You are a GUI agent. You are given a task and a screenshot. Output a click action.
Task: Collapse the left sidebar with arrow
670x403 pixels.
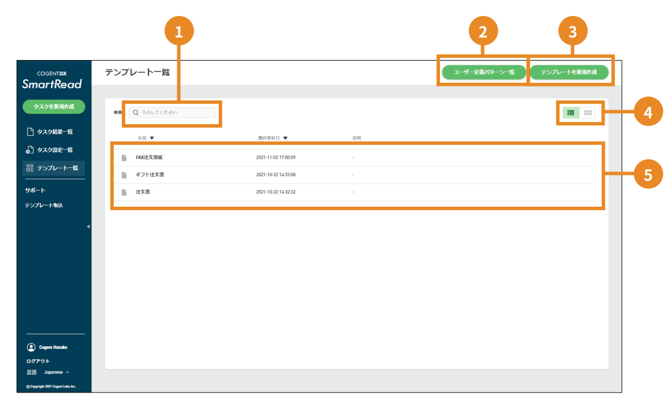88,227
